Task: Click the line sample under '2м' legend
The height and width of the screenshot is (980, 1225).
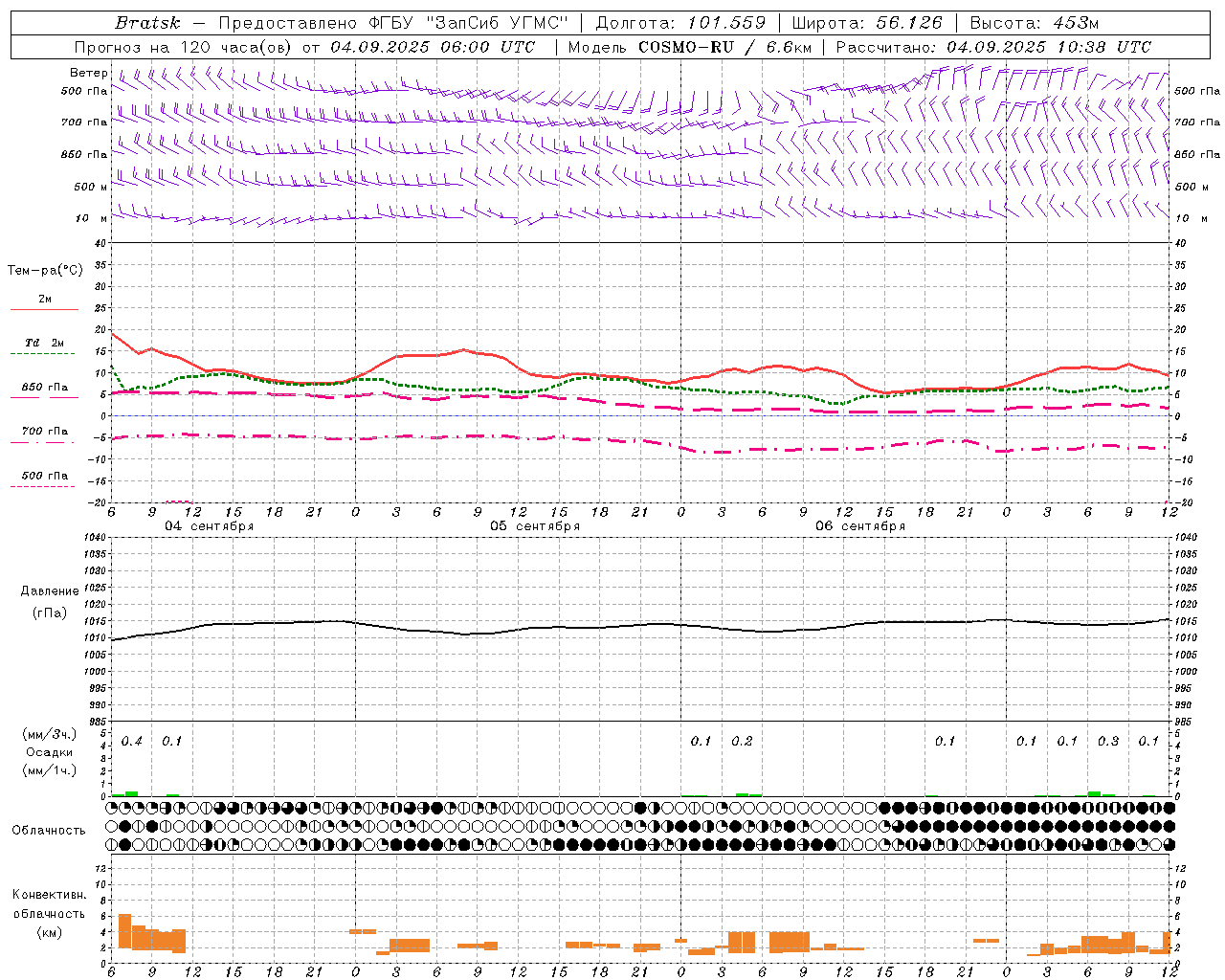Action: [44, 310]
